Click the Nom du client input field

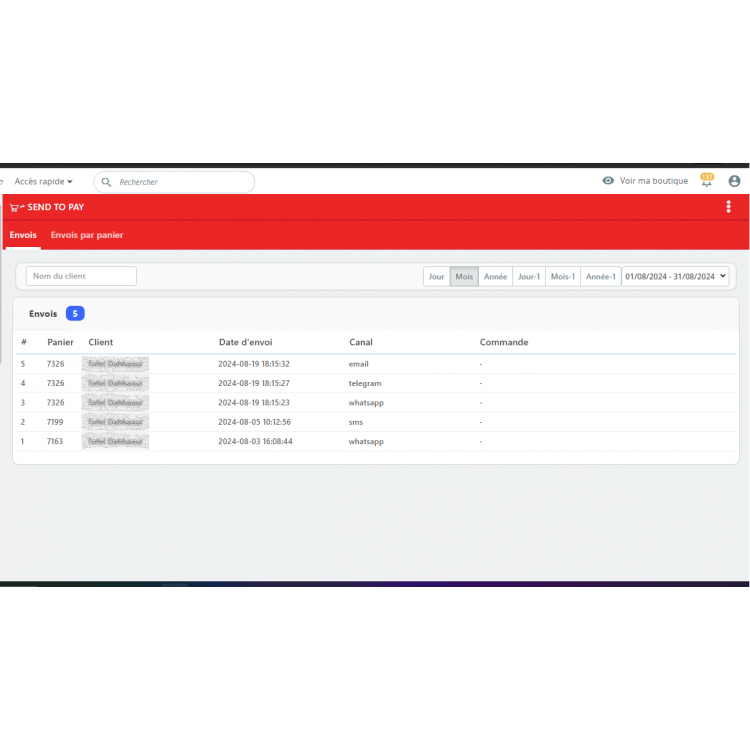coord(81,276)
